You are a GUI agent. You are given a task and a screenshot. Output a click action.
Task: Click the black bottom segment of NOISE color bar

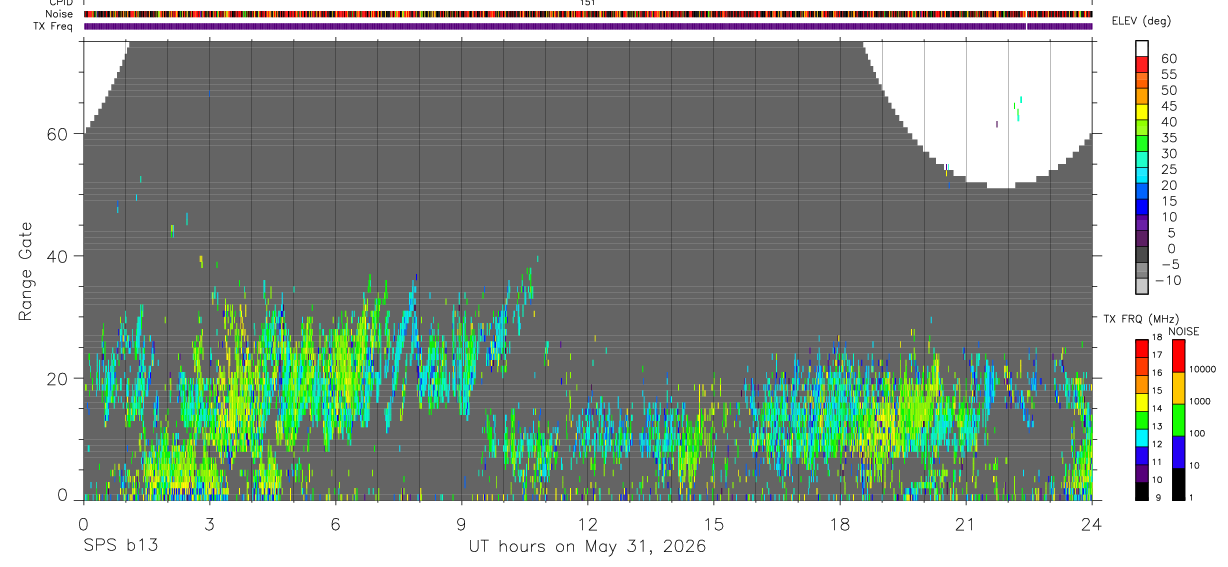tap(1177, 484)
